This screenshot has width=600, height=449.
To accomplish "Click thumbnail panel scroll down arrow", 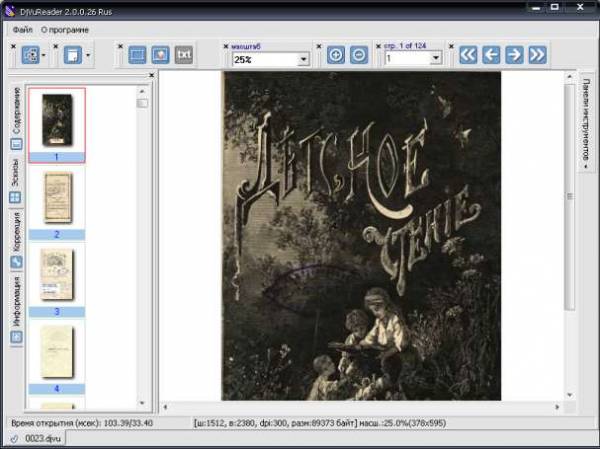I will [x=142, y=403].
